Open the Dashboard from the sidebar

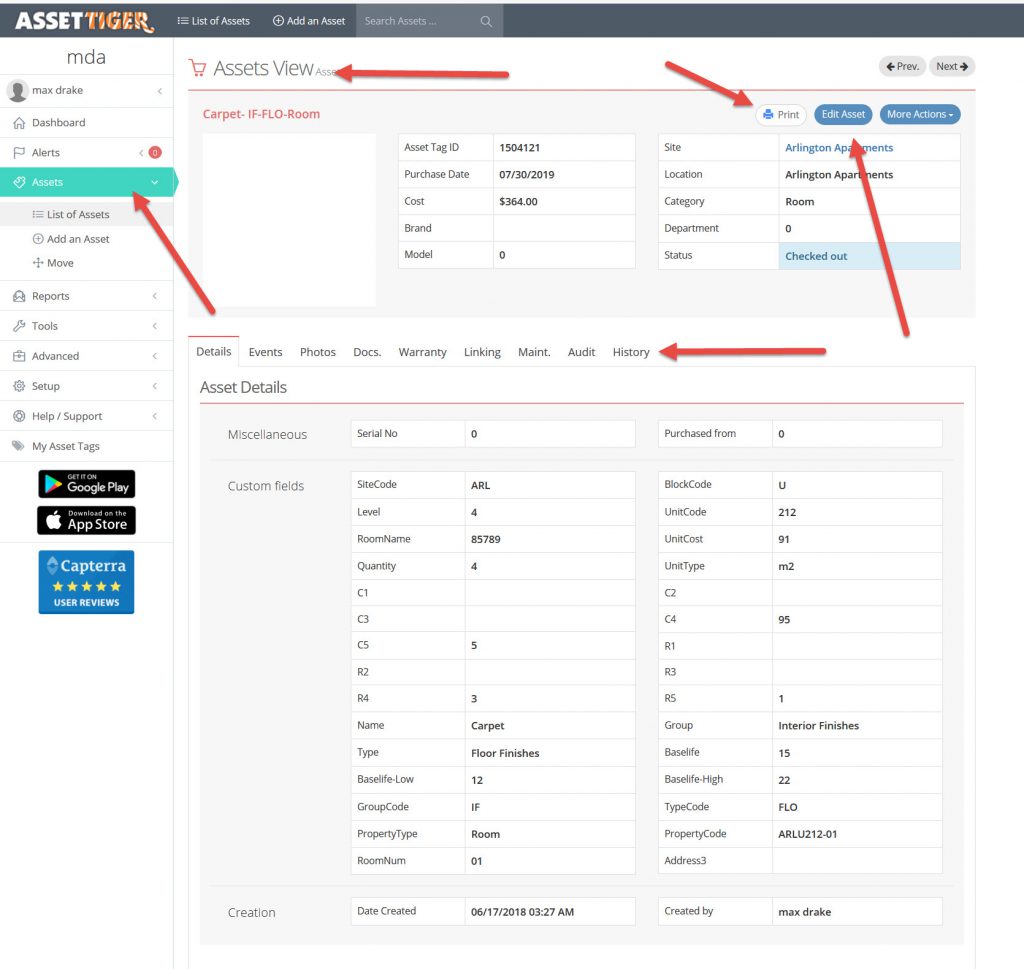pyautogui.click(x=58, y=123)
